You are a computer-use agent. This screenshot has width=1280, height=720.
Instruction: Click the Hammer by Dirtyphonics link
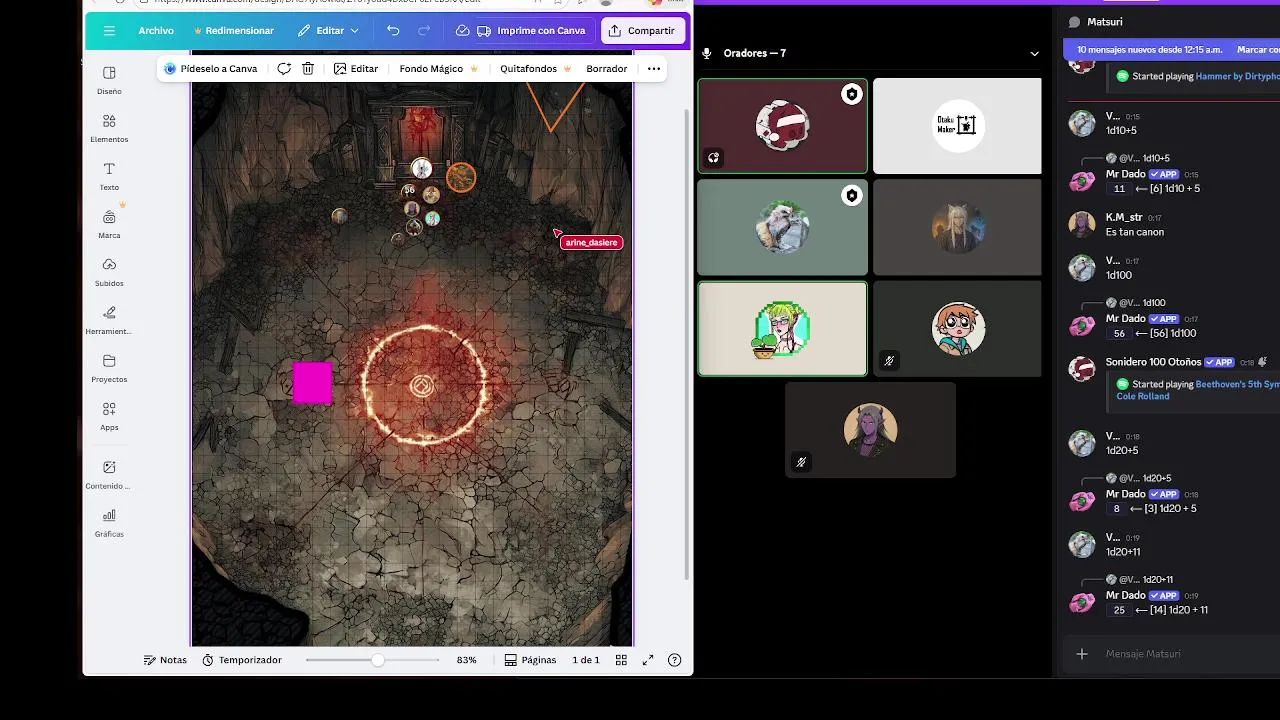(x=1238, y=76)
